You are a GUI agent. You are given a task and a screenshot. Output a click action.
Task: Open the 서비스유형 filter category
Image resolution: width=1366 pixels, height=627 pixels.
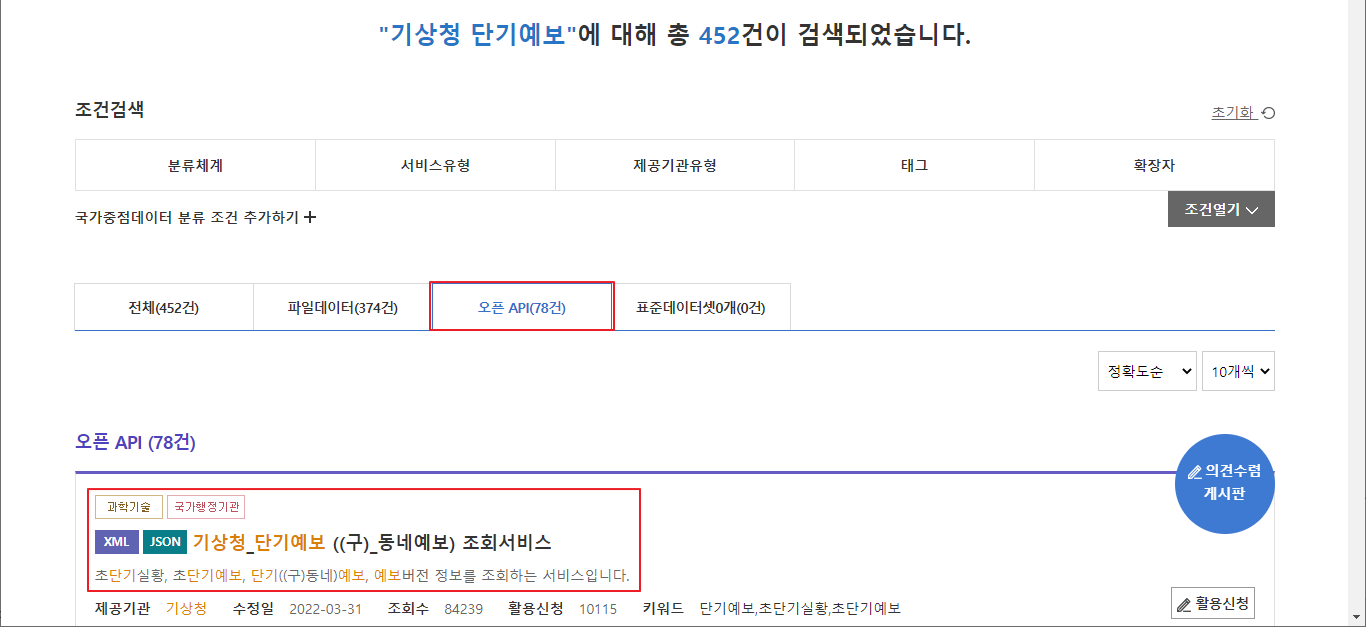(435, 165)
